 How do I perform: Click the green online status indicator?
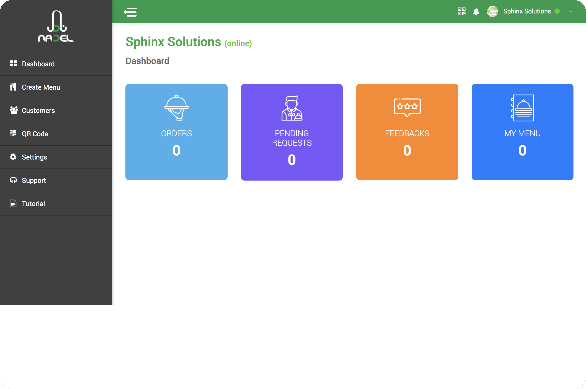click(557, 12)
